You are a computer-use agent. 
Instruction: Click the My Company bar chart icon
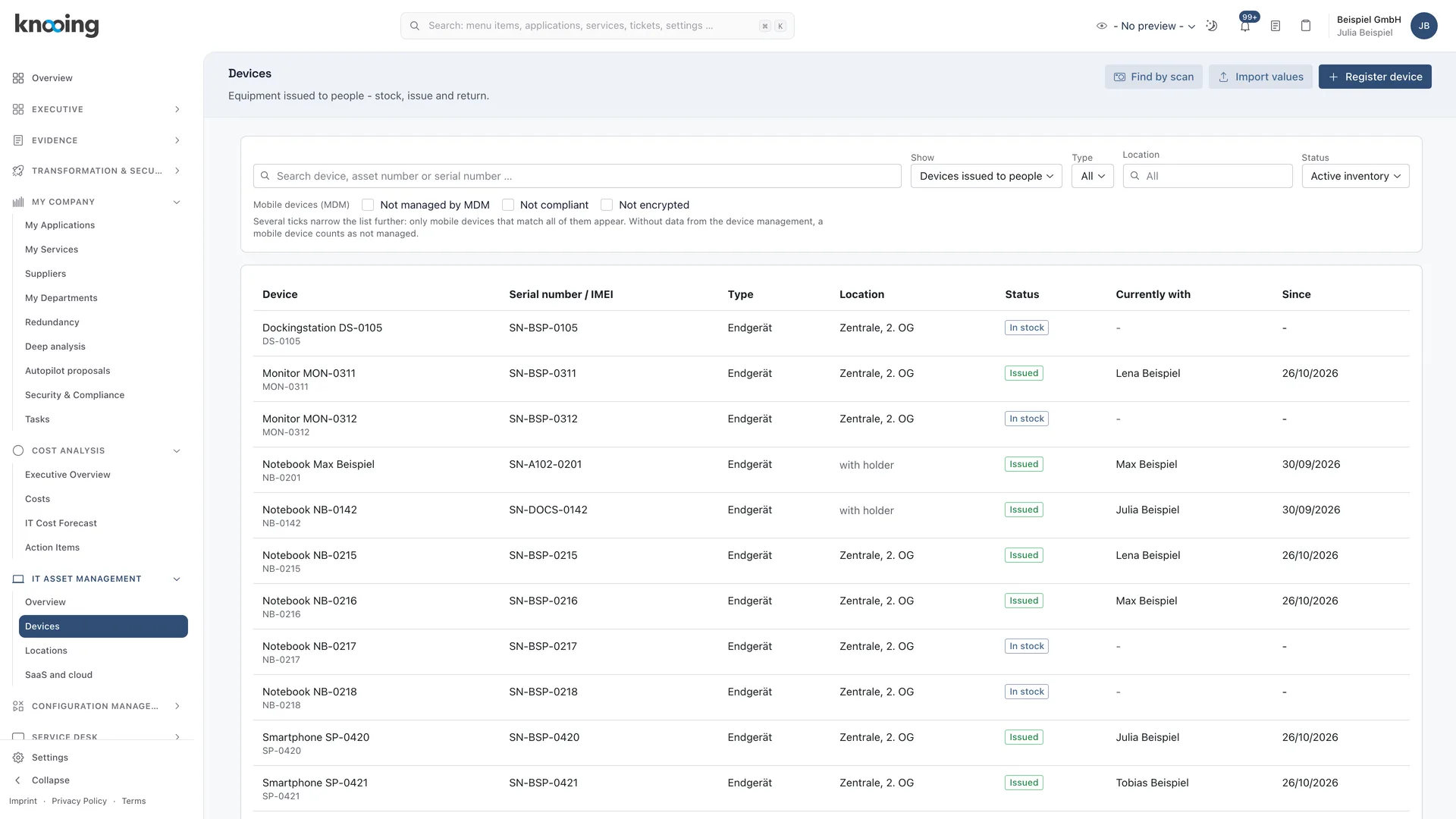point(18,202)
